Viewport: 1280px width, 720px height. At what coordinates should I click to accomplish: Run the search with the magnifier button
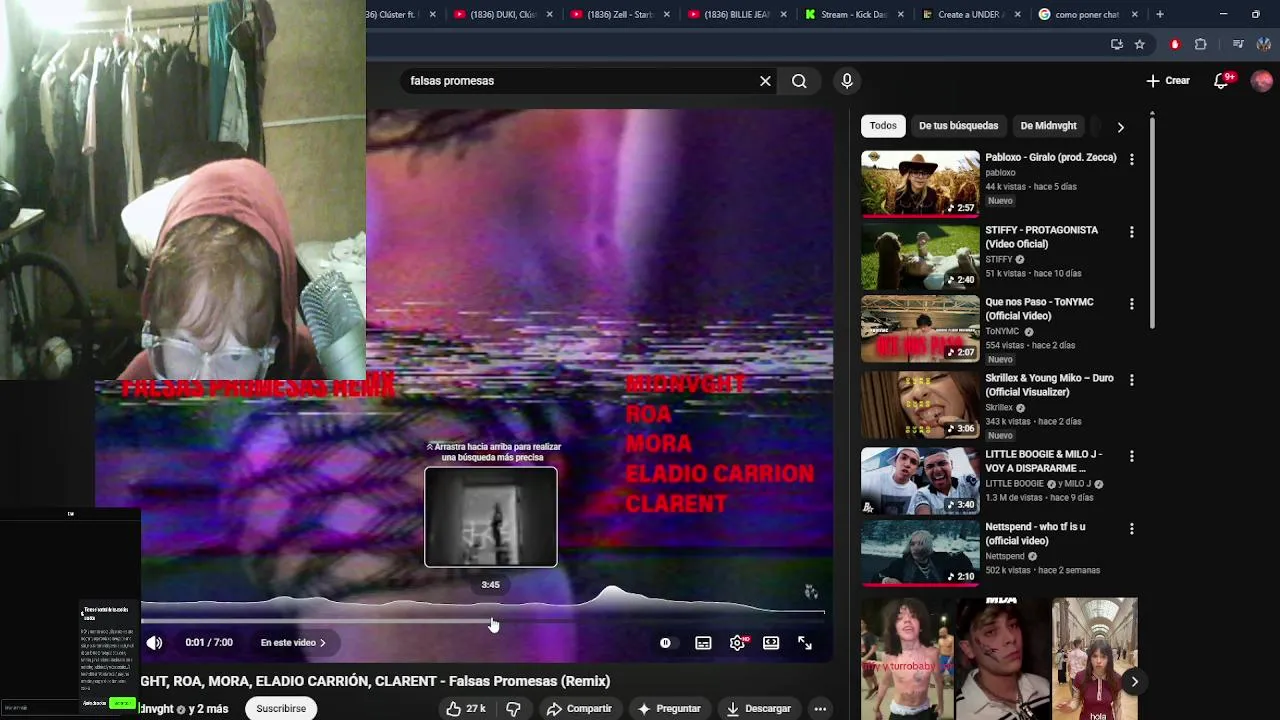coord(799,81)
